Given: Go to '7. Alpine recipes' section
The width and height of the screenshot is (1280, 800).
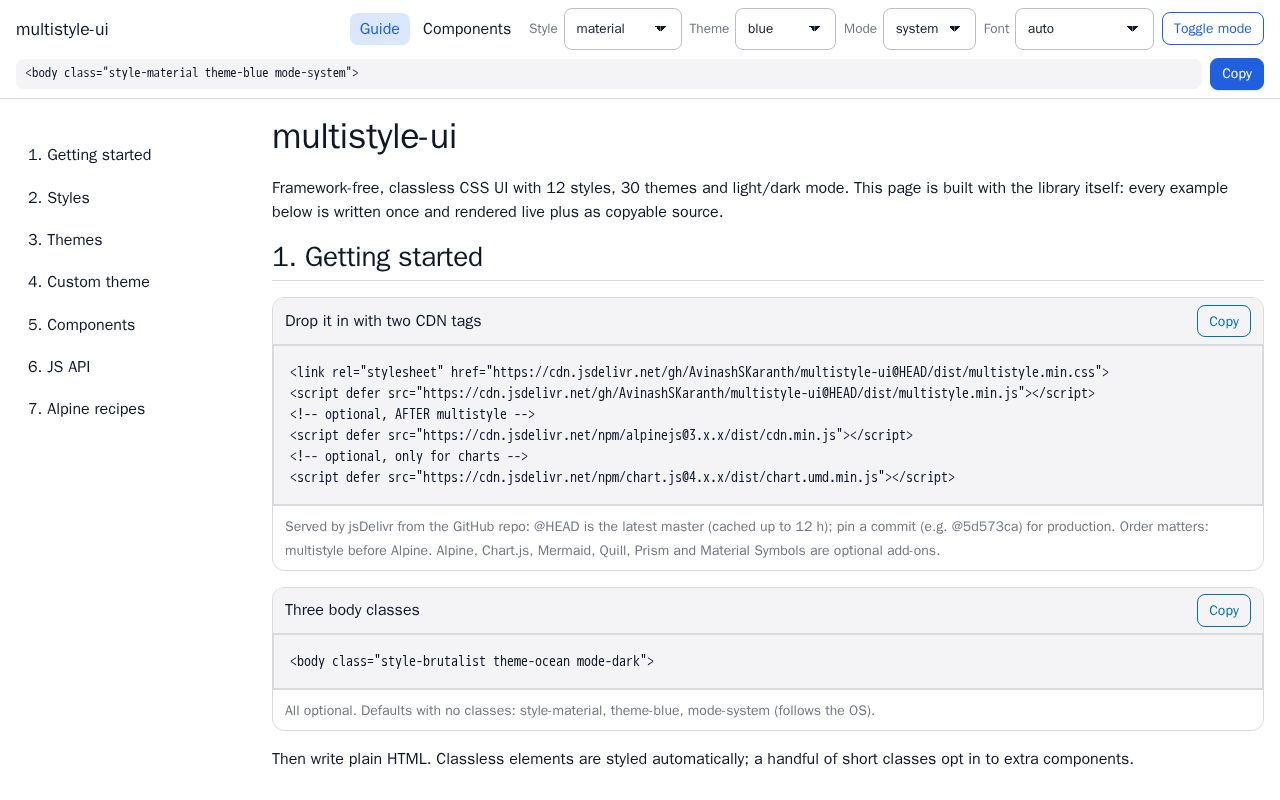Looking at the screenshot, I should [87, 409].
